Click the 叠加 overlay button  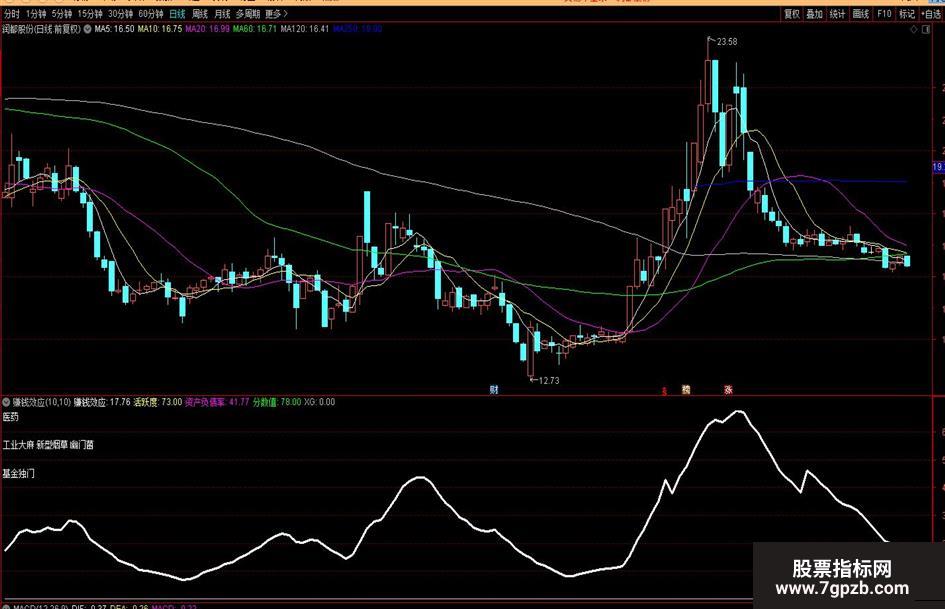(814, 14)
